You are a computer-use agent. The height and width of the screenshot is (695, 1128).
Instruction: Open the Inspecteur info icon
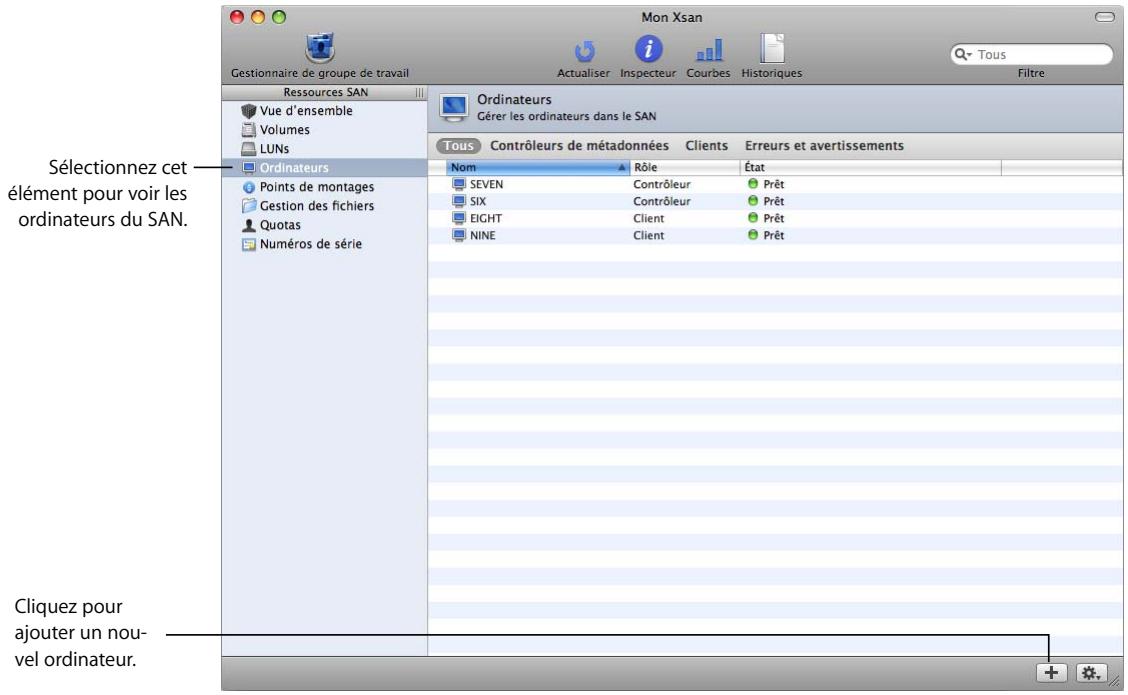(x=648, y=50)
